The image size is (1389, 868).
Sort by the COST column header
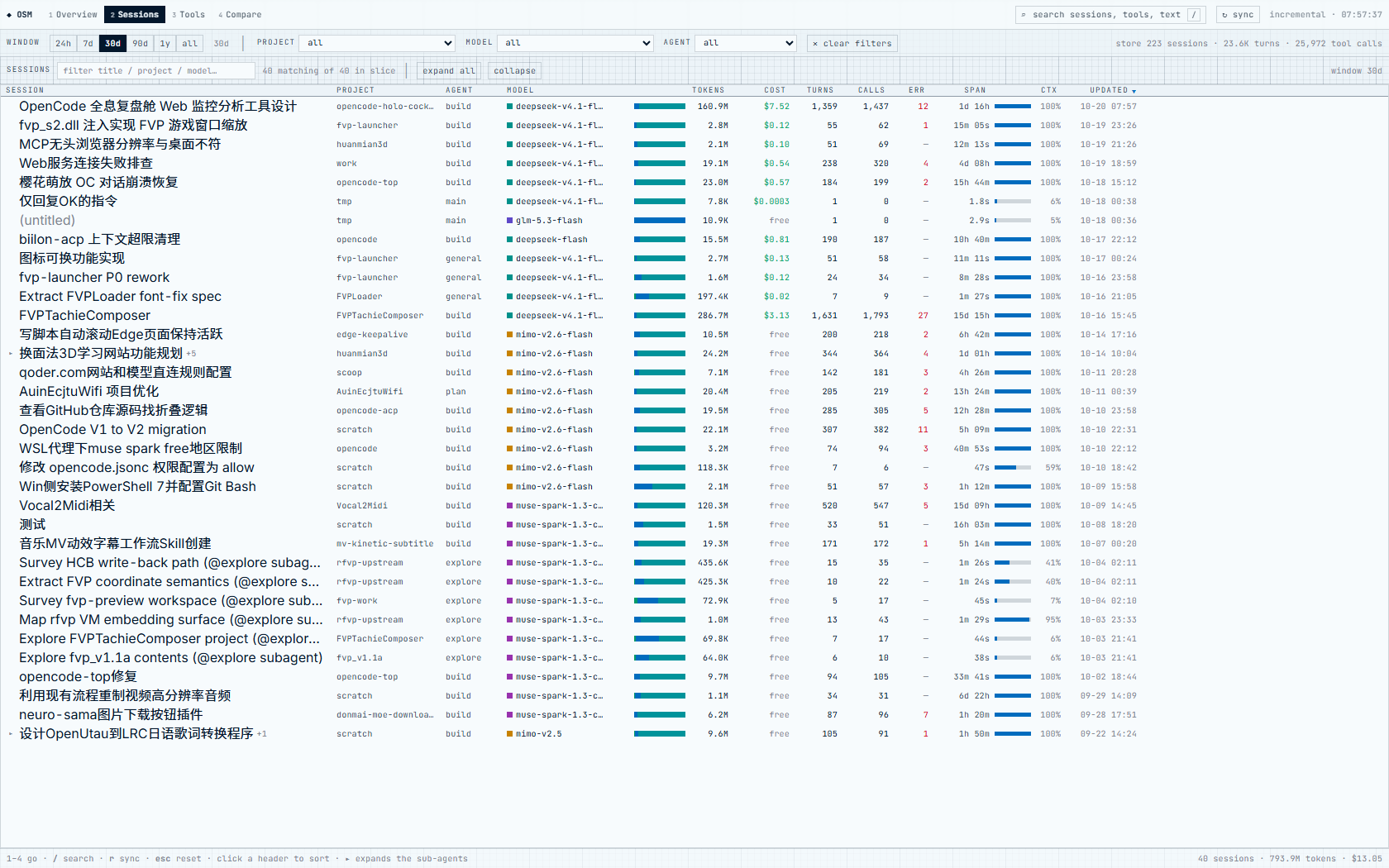(x=775, y=90)
